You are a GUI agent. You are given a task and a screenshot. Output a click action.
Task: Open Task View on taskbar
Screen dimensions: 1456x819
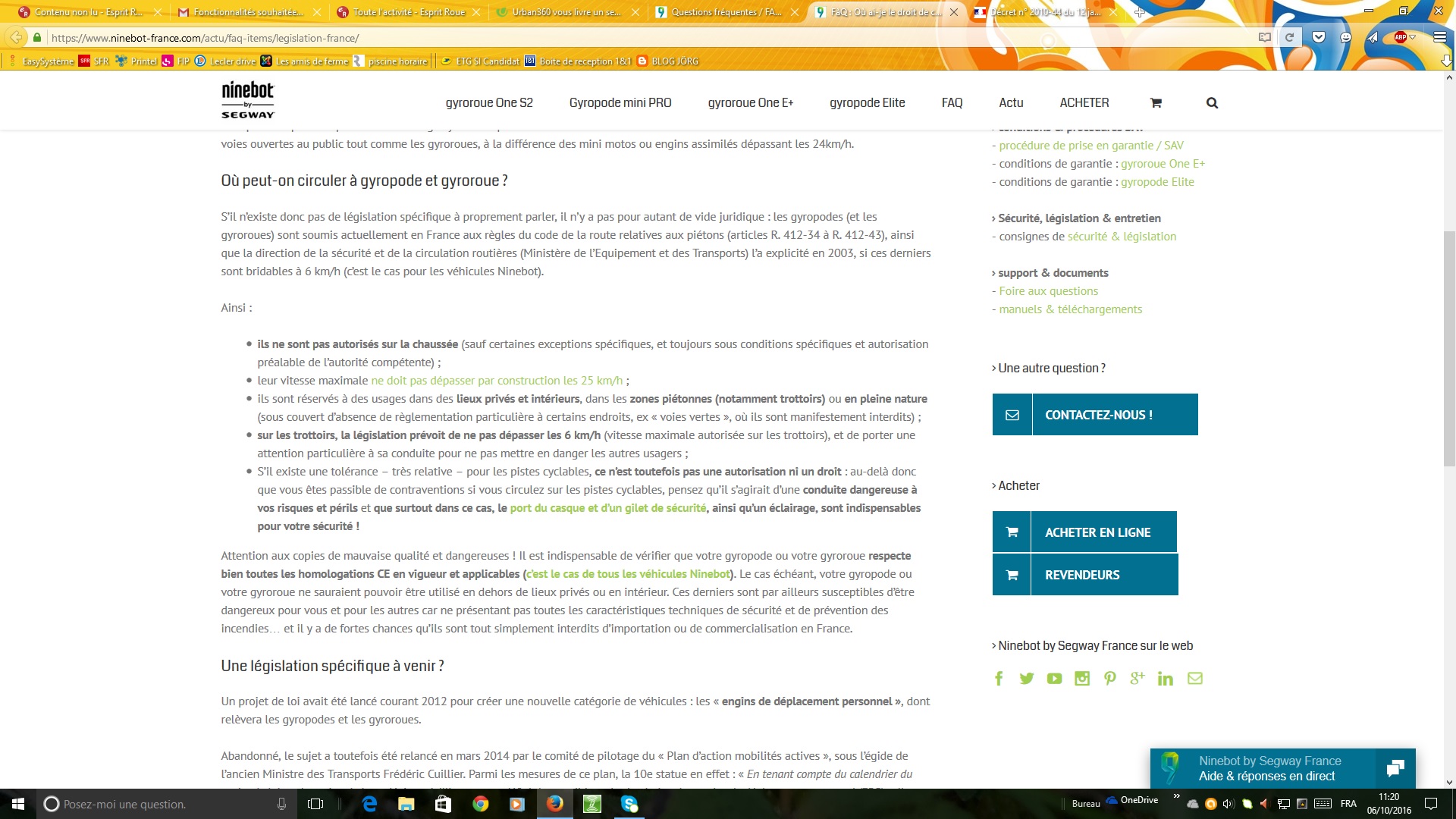coord(315,804)
